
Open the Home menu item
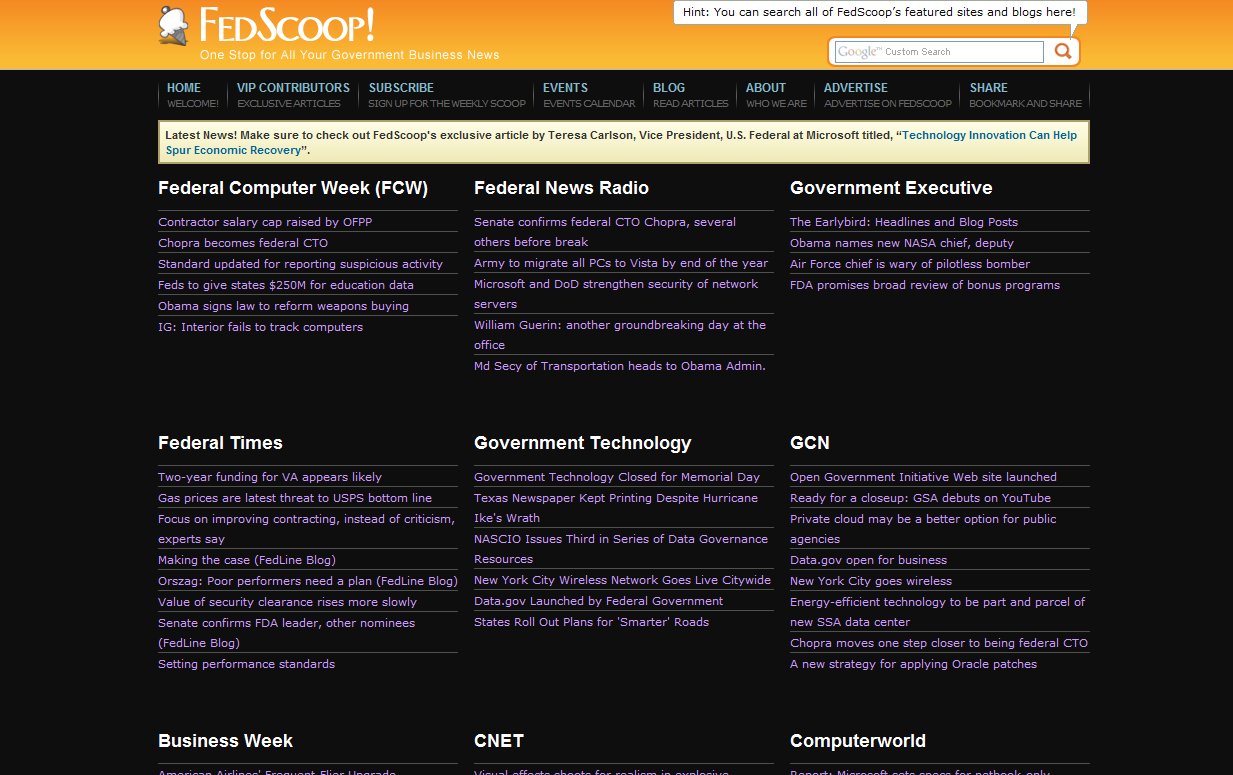pos(184,88)
